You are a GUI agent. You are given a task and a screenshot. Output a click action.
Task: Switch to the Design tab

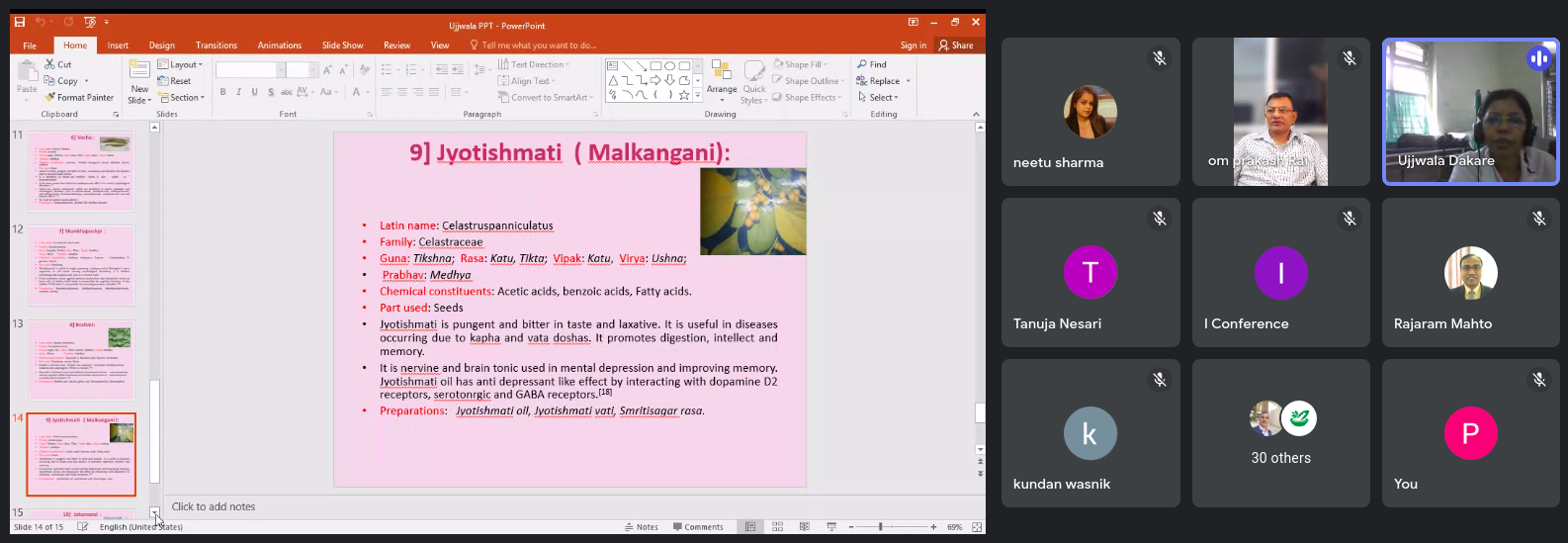click(x=162, y=45)
